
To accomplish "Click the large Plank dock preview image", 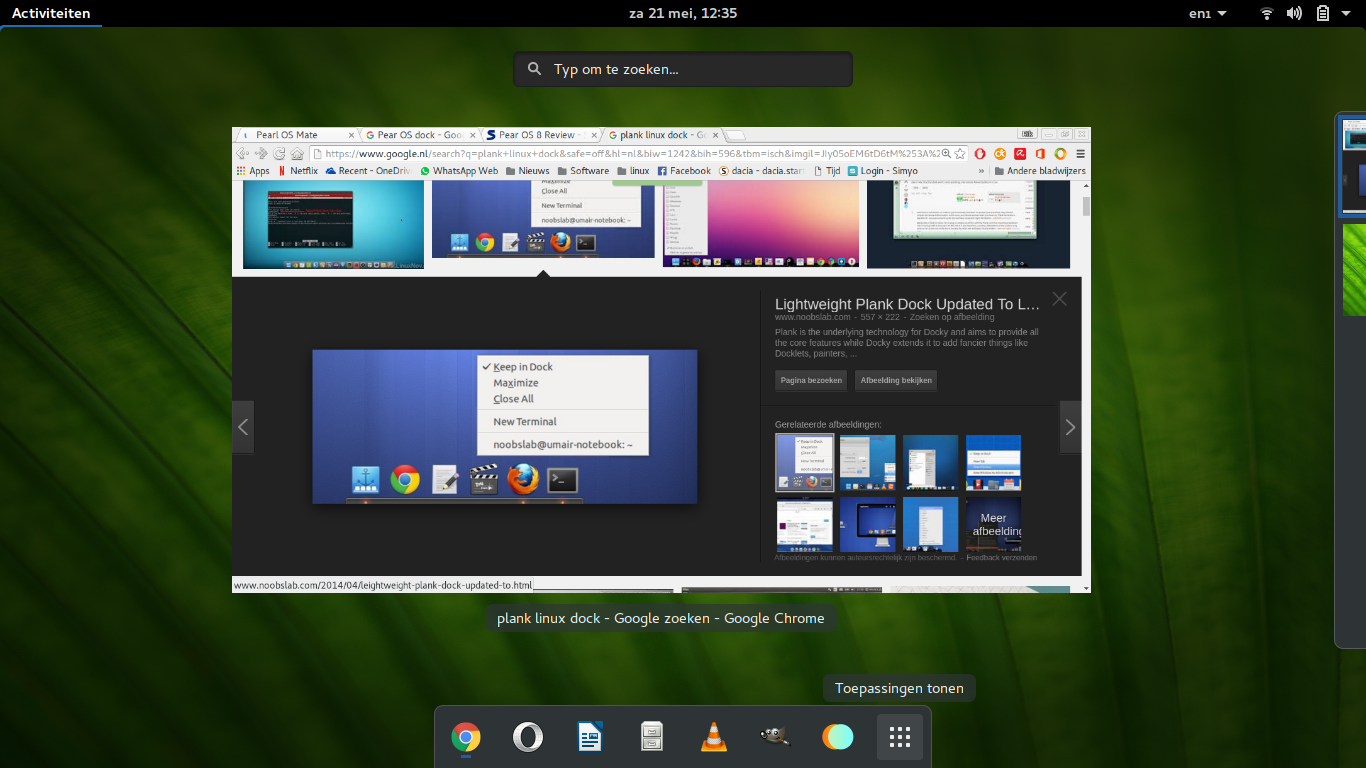I will 505,426.
